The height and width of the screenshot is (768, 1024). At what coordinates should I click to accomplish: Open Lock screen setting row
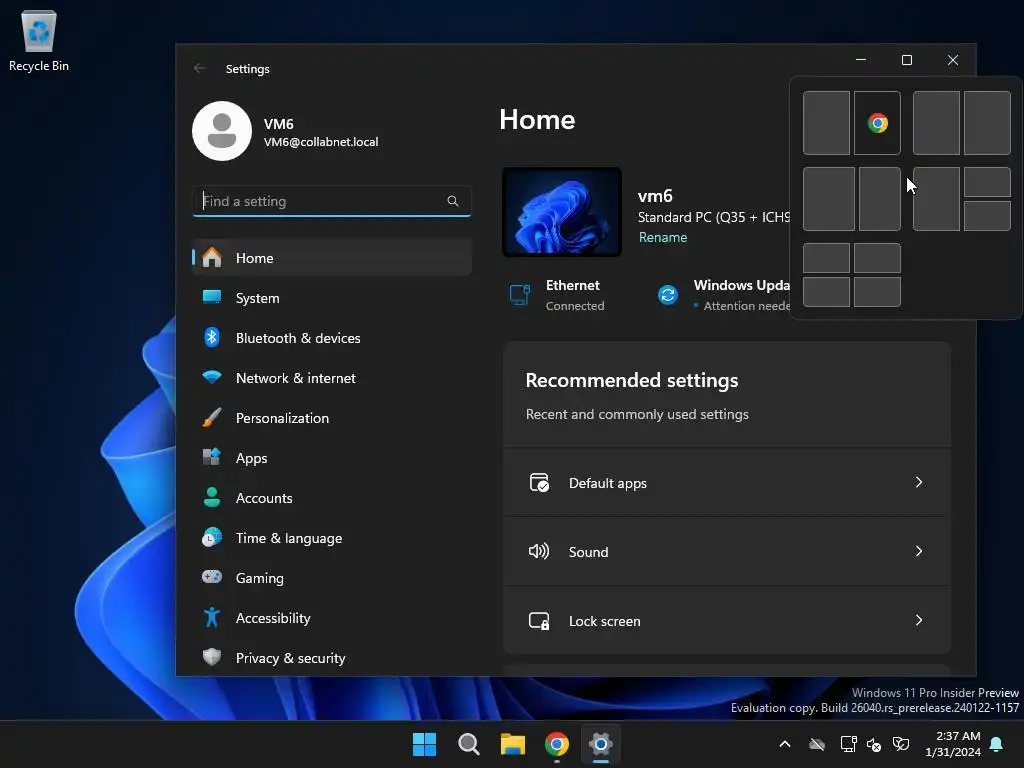[x=727, y=620]
